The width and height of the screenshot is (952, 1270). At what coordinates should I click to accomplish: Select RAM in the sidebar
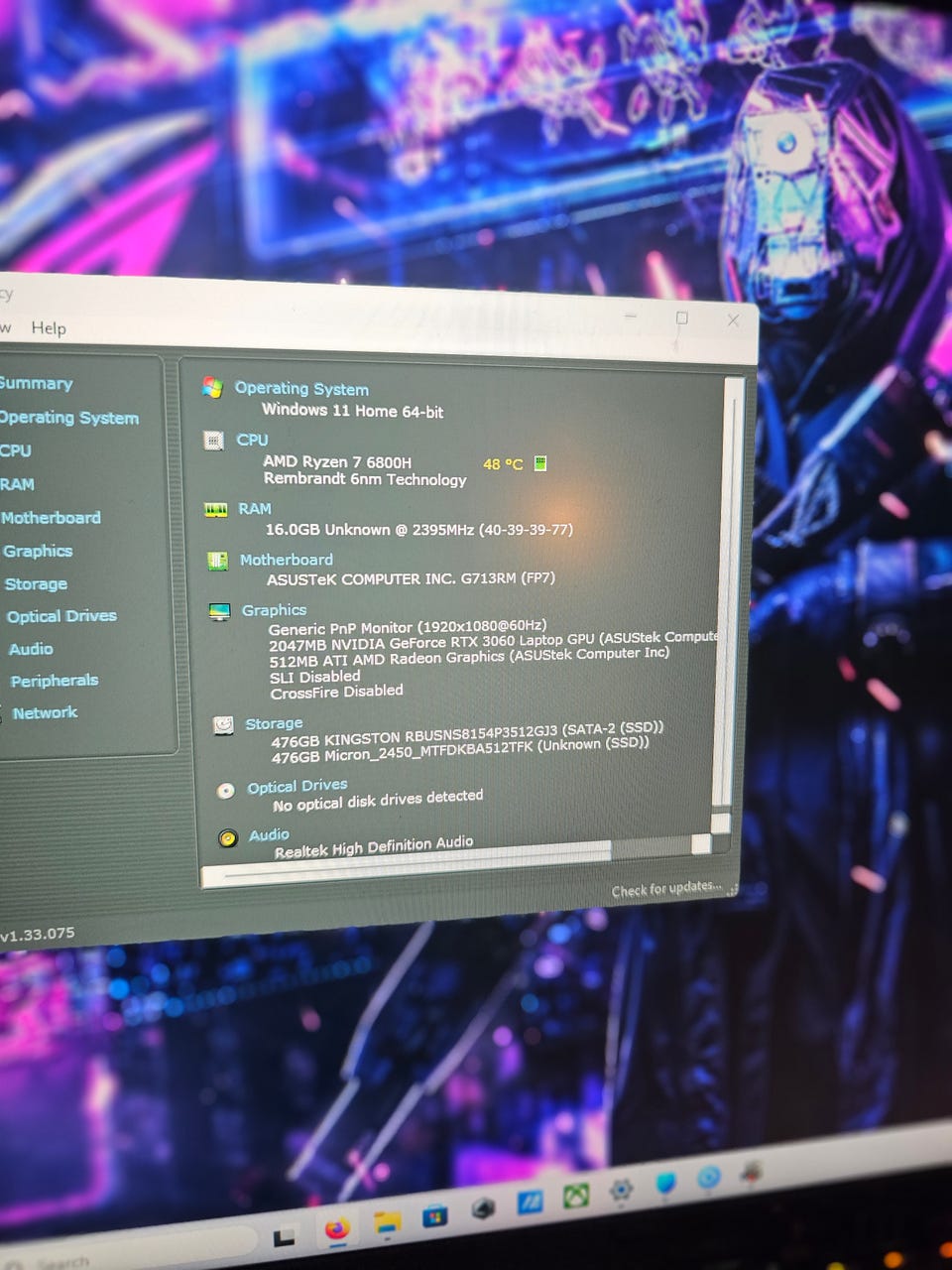pos(18,484)
